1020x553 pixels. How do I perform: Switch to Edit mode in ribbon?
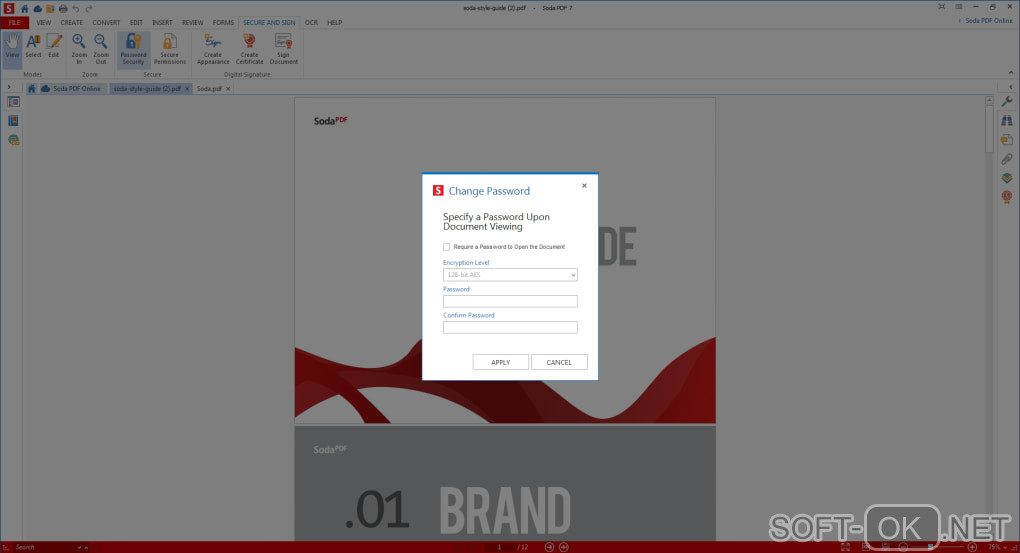click(54, 48)
